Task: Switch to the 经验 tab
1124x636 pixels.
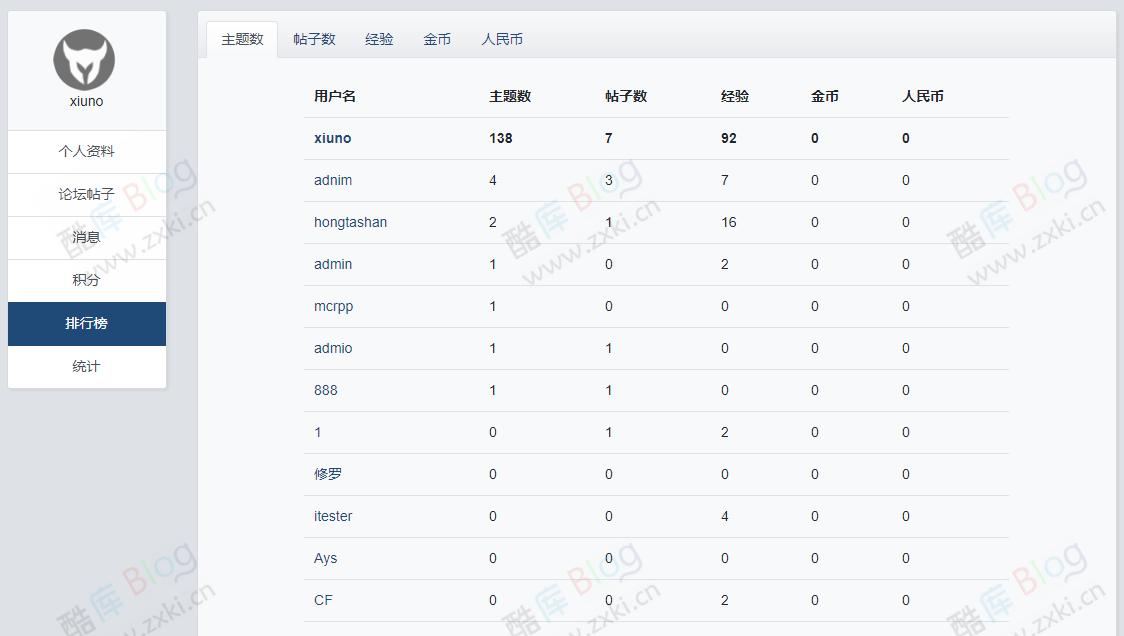Action: coord(380,38)
